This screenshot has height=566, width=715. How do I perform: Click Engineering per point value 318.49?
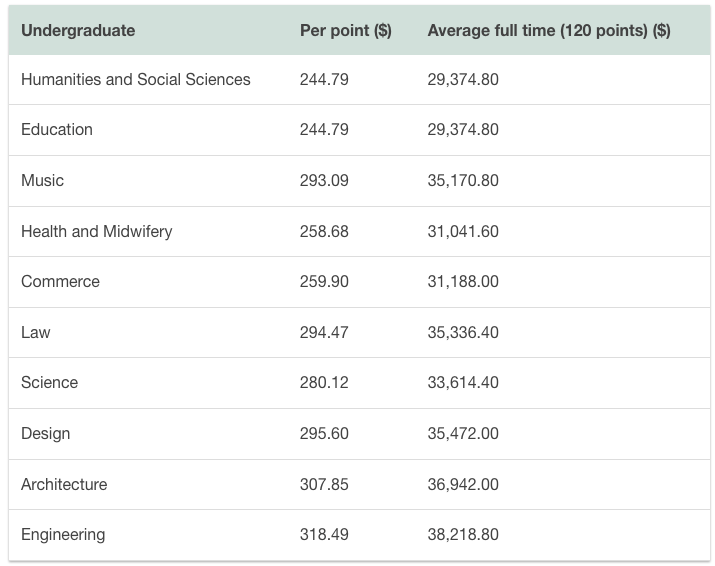pyautogui.click(x=324, y=534)
